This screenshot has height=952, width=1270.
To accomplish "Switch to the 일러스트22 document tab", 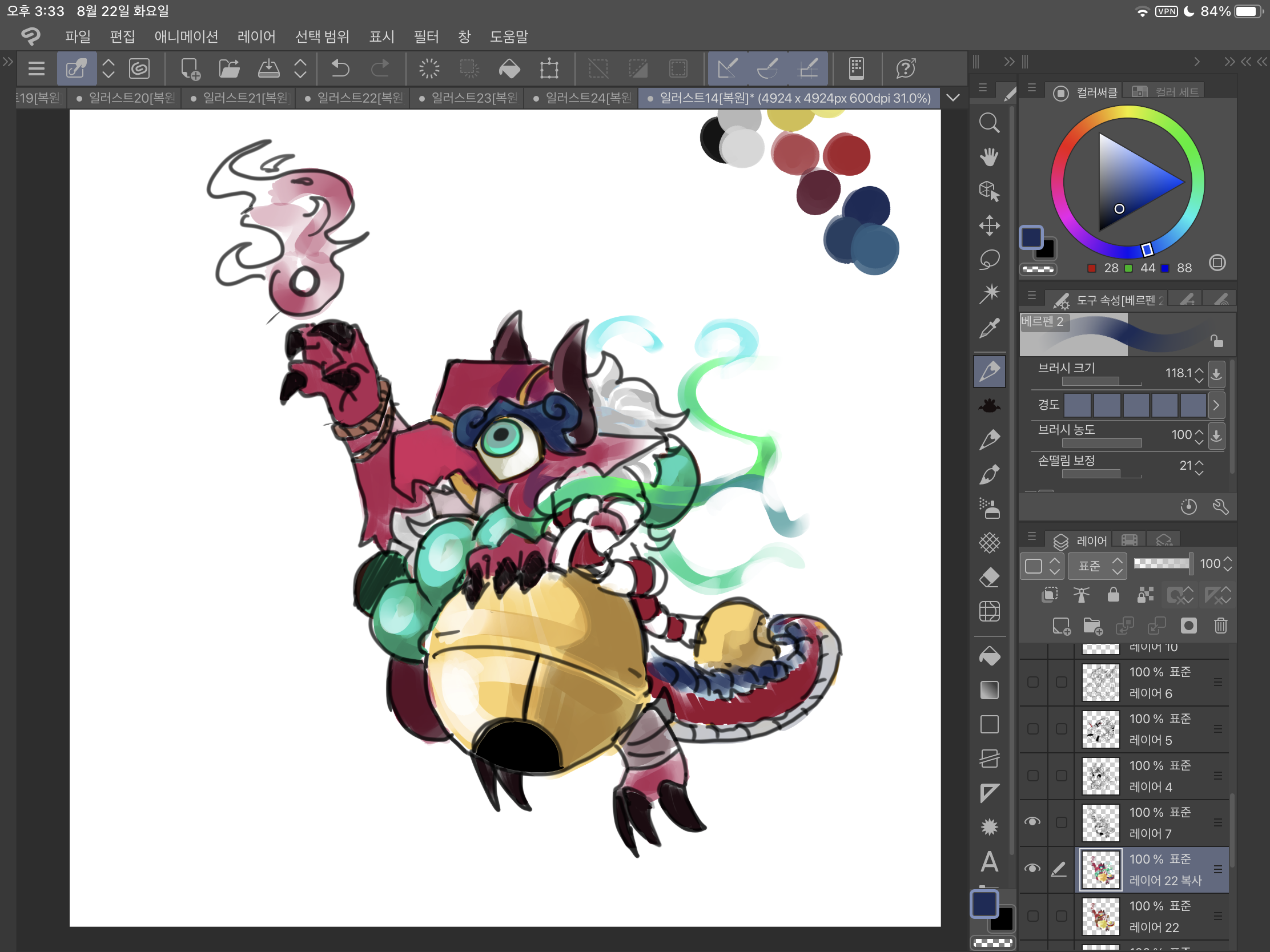I will (355, 98).
